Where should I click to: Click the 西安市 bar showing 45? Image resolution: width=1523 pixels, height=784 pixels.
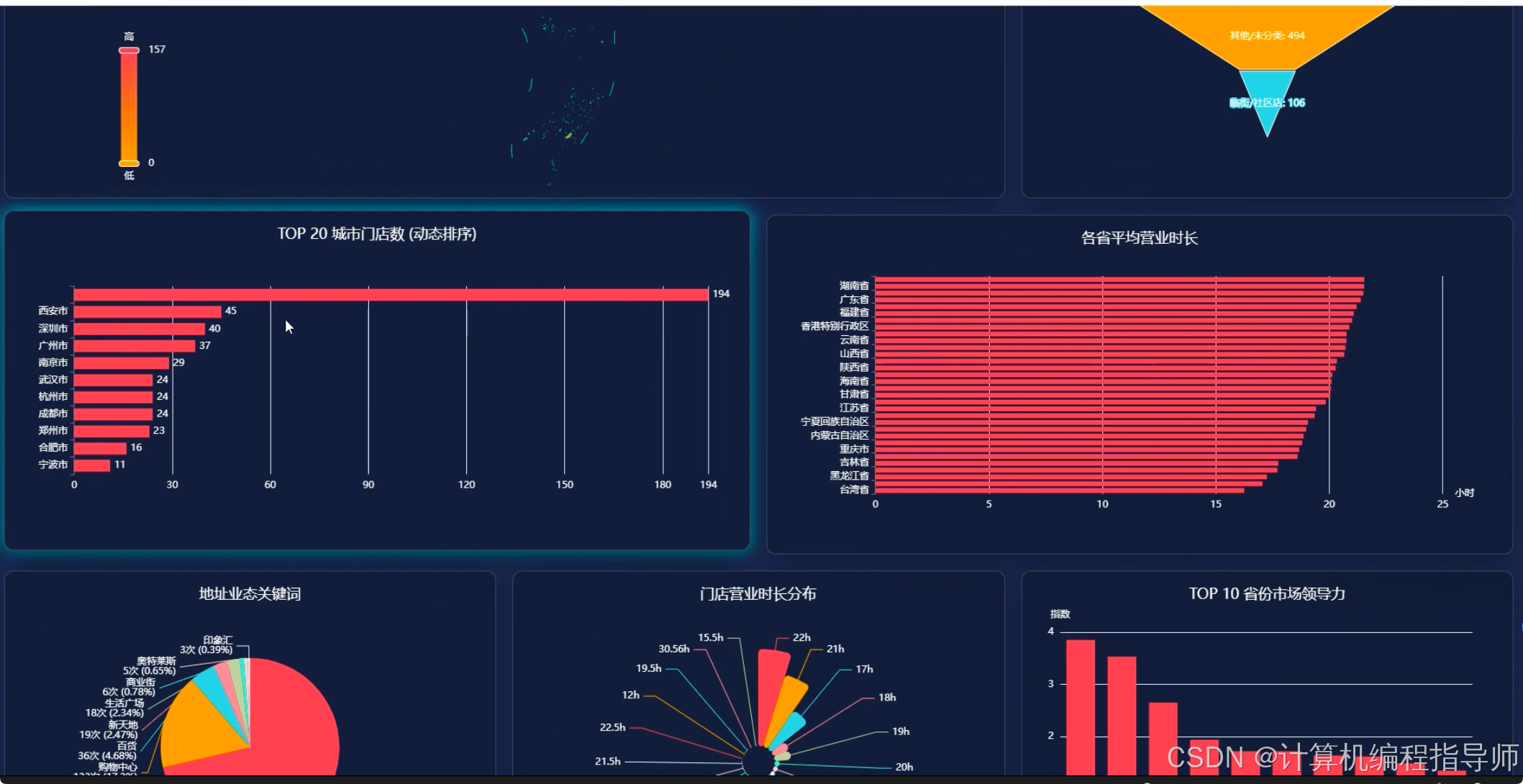pyautogui.click(x=147, y=311)
